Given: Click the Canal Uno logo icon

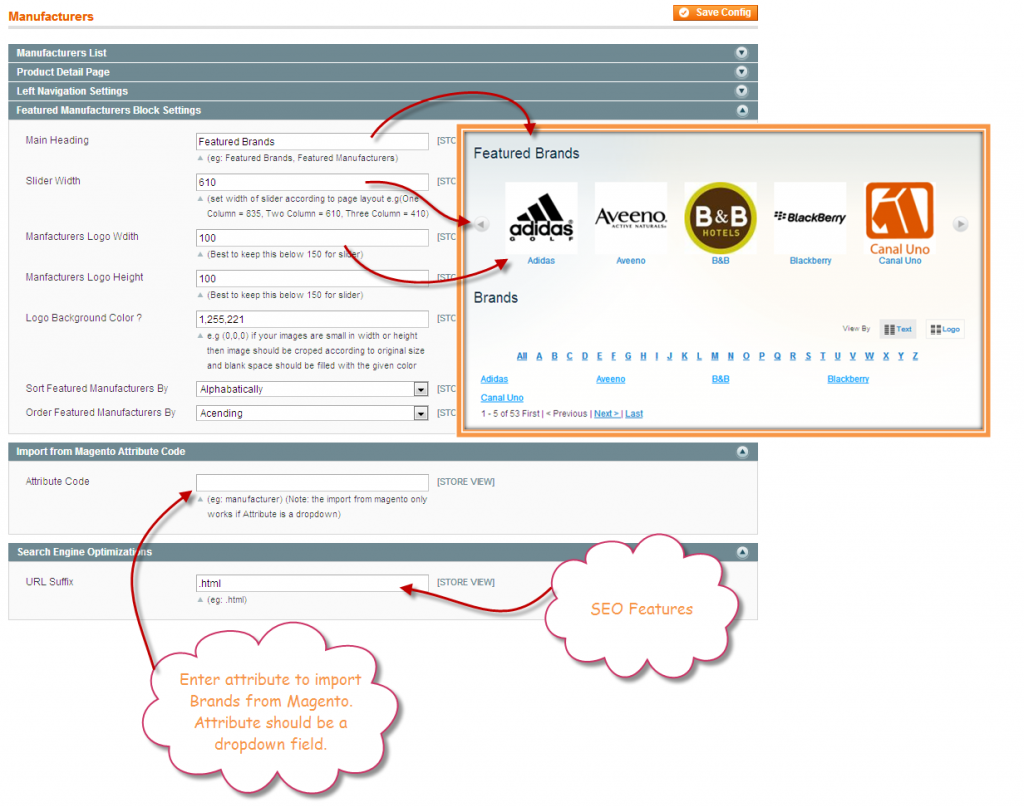Looking at the screenshot, I should [899, 218].
